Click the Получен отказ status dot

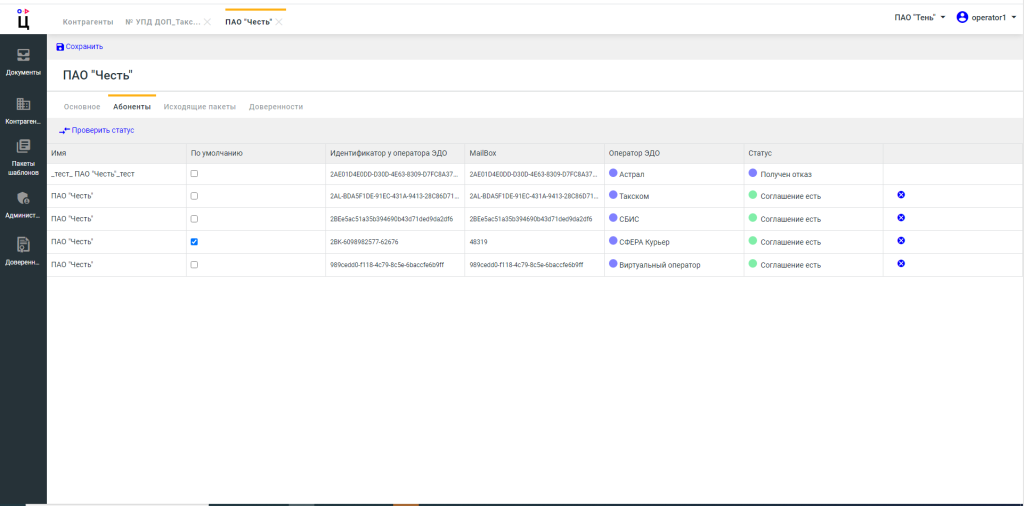[x=753, y=173]
